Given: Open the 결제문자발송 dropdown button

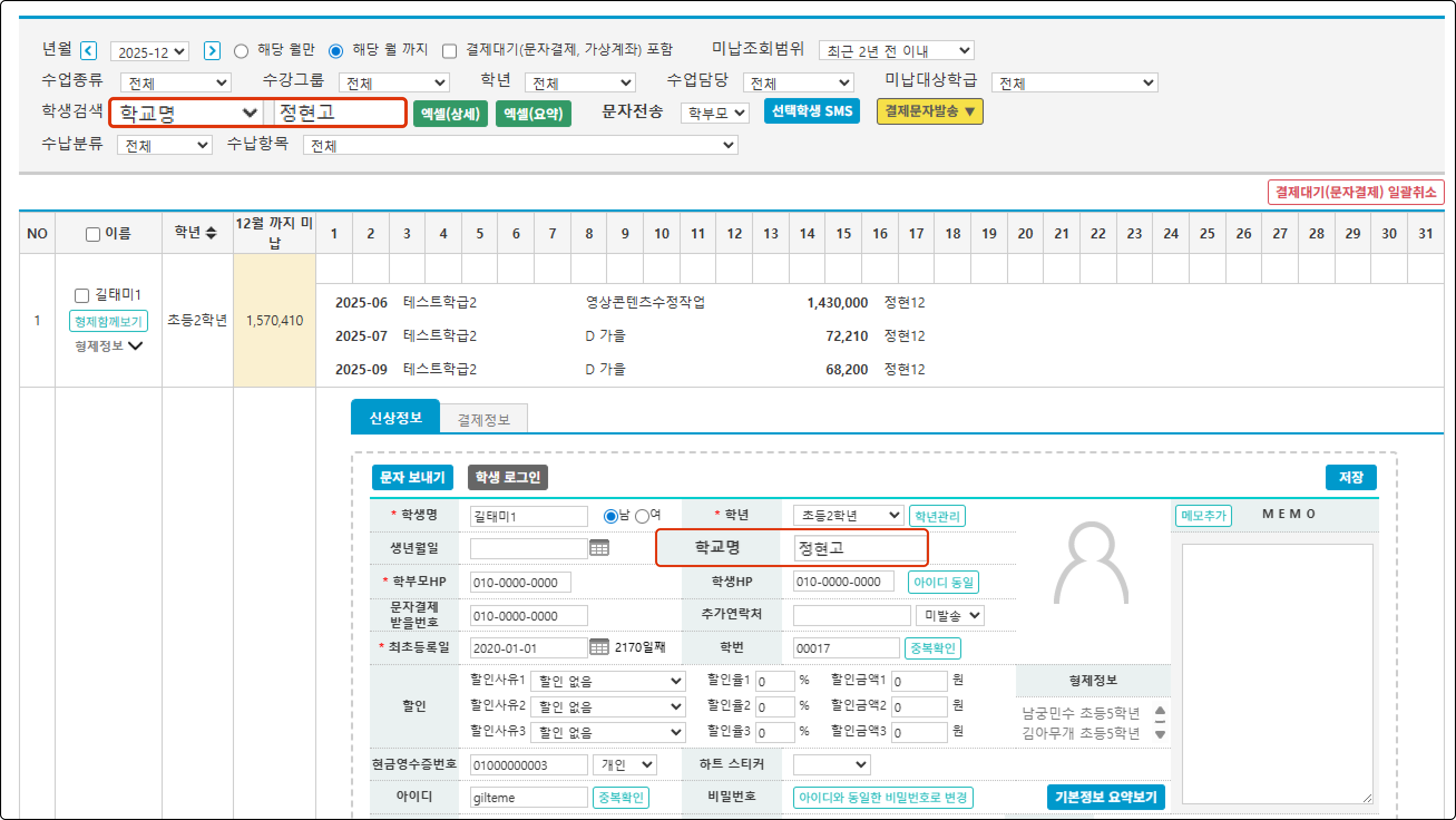Looking at the screenshot, I should [929, 111].
